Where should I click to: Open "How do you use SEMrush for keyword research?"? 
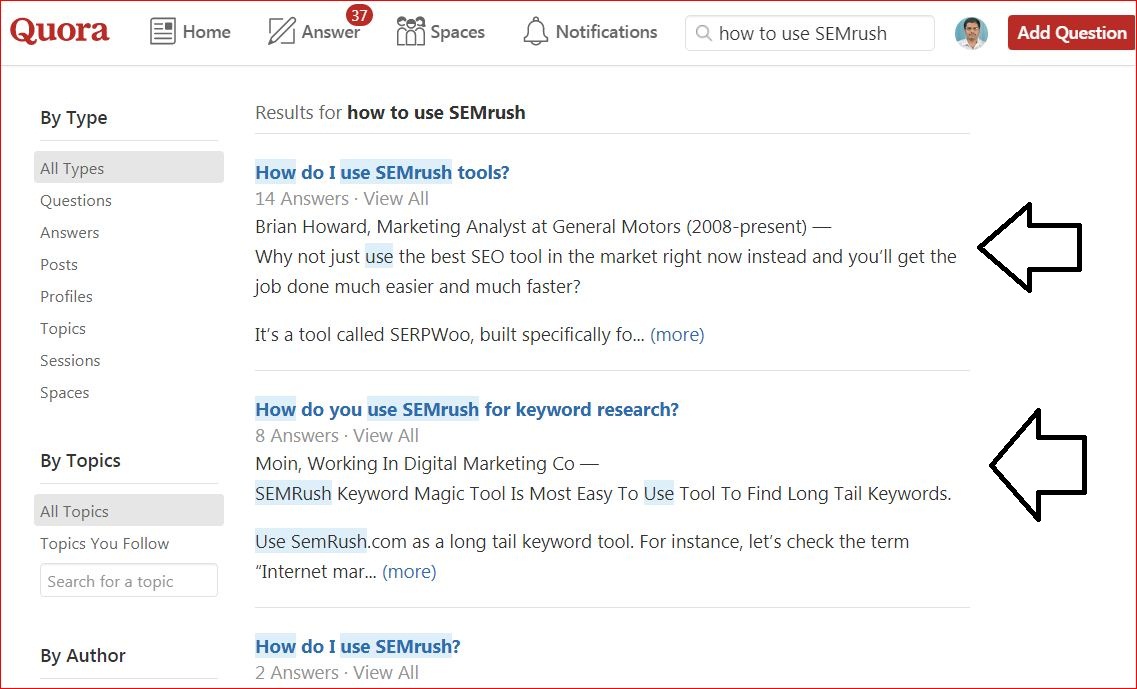coord(467,409)
